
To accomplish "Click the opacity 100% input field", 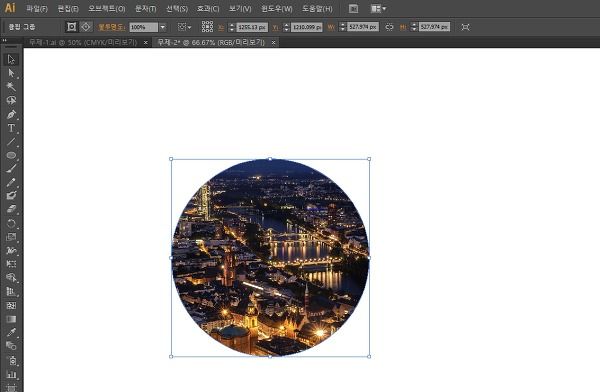I will [x=143, y=27].
